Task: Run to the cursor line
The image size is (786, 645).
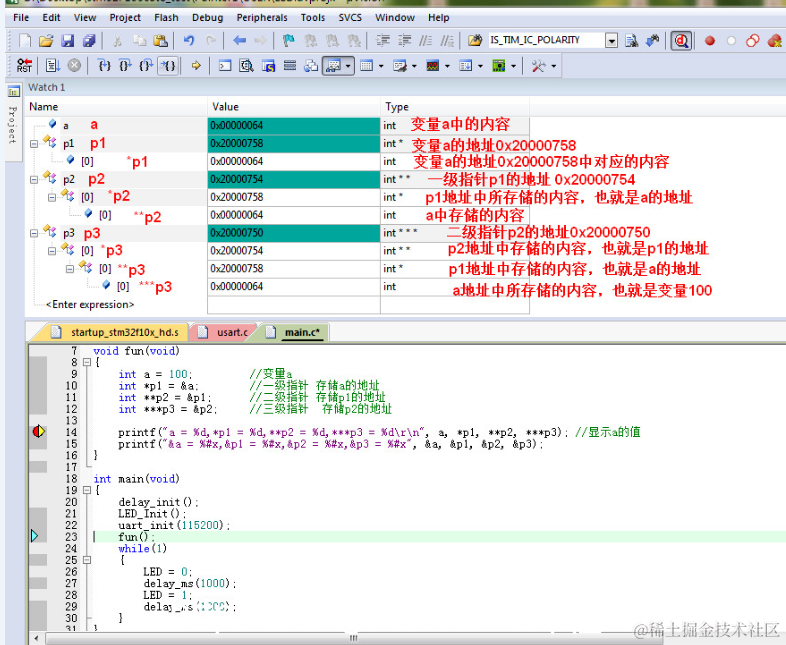Action: 167,66
